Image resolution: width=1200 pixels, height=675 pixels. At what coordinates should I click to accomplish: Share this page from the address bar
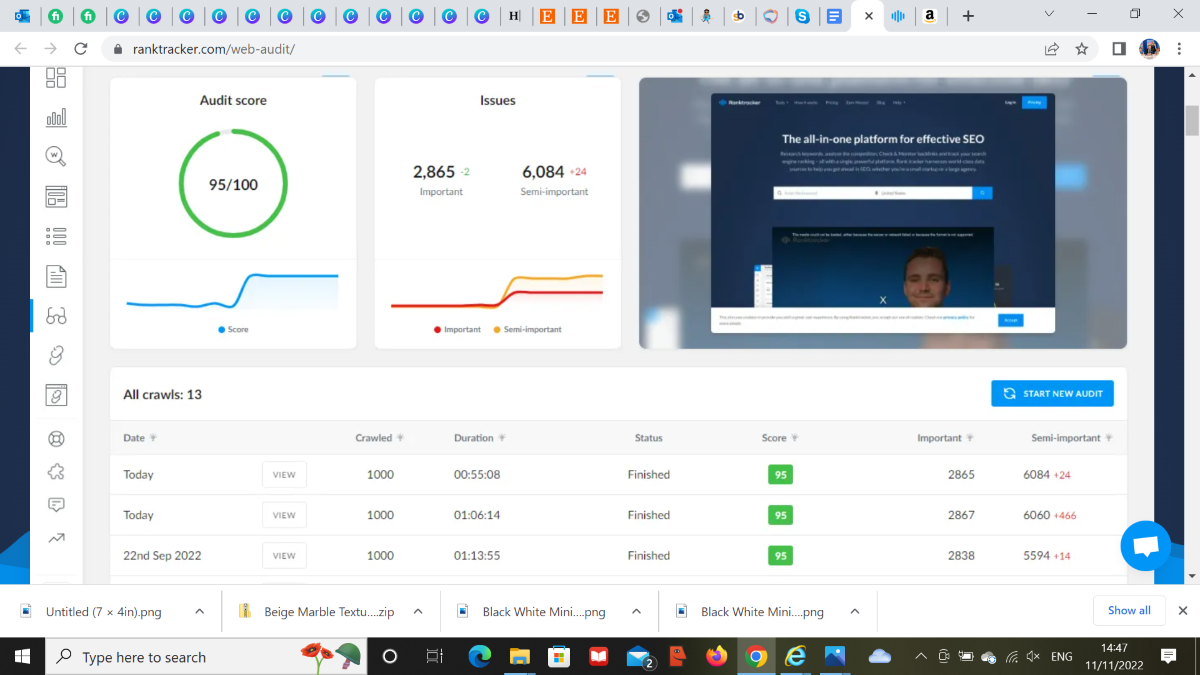click(x=1052, y=48)
